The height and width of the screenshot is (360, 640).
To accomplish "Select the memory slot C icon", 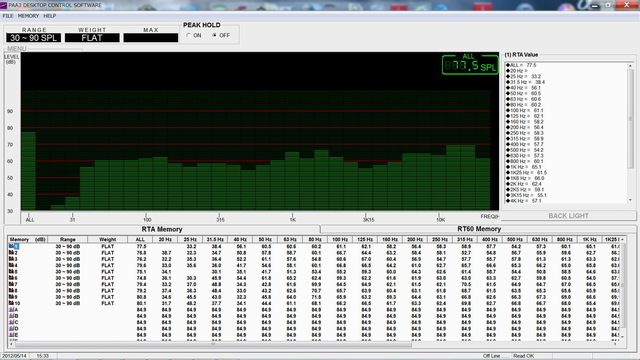I will point(11,322).
